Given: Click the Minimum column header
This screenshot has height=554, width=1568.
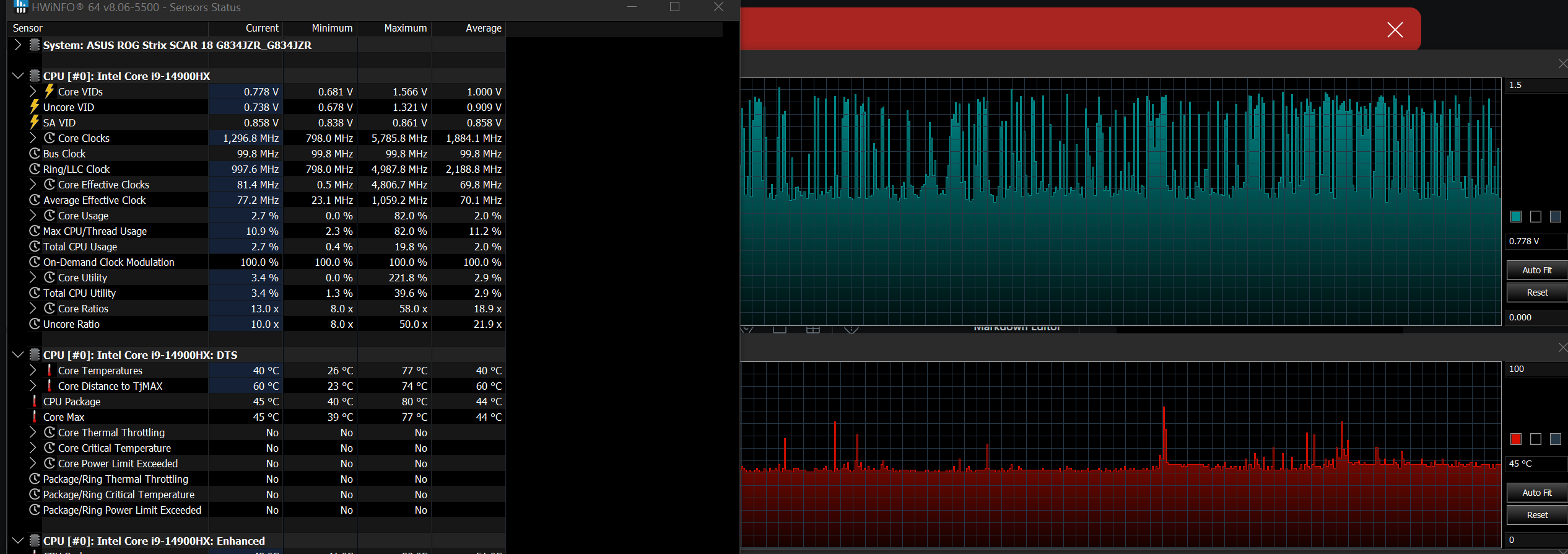Looking at the screenshot, I should (x=320, y=29).
